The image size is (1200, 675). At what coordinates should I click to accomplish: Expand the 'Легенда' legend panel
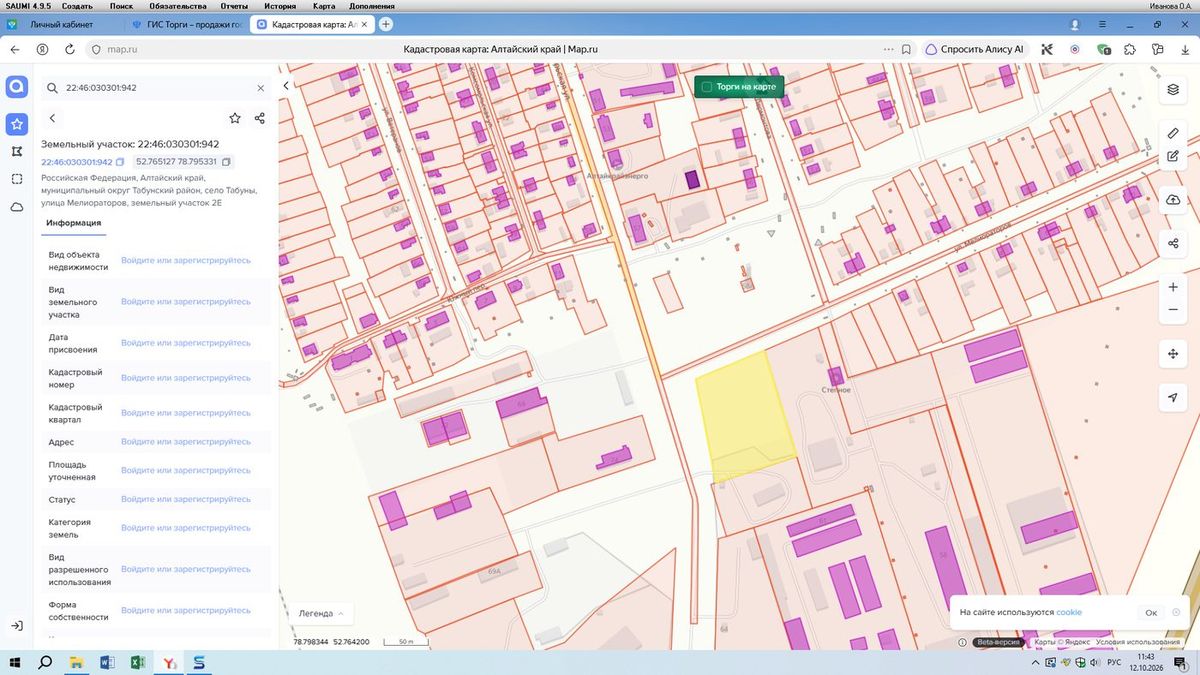click(321, 613)
